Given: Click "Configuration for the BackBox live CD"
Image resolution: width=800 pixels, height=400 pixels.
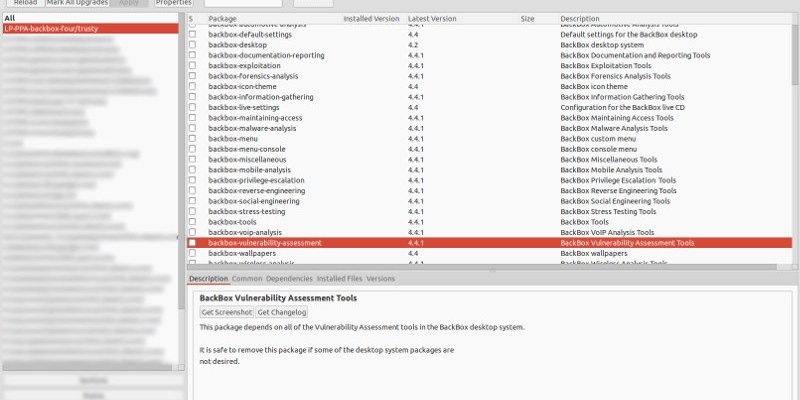Looking at the screenshot, I should click(x=622, y=107).
